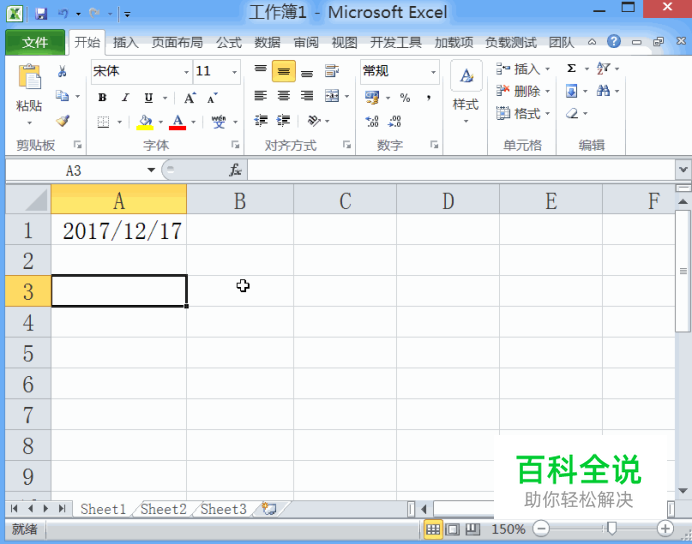Image resolution: width=692 pixels, height=544 pixels.
Task: Open the font name 宋体 dropdown
Action: [186, 71]
